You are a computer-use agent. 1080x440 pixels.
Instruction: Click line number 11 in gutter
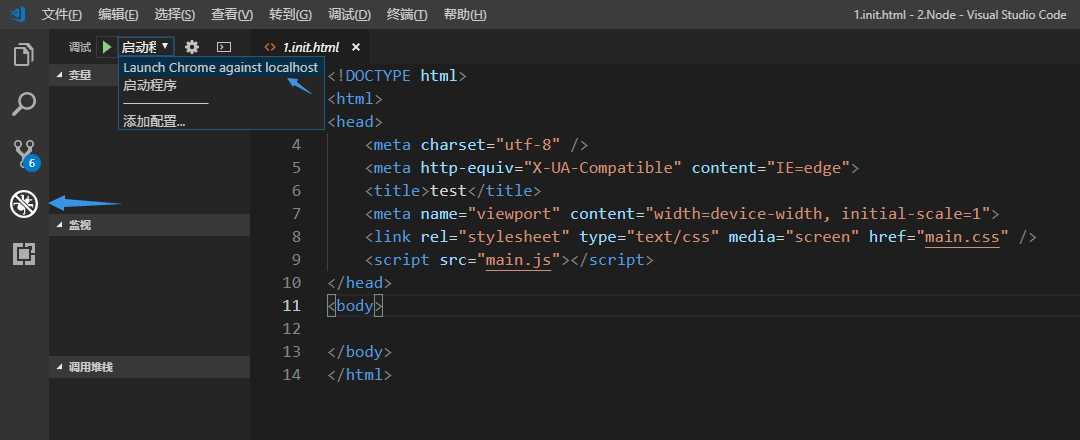(x=292, y=306)
